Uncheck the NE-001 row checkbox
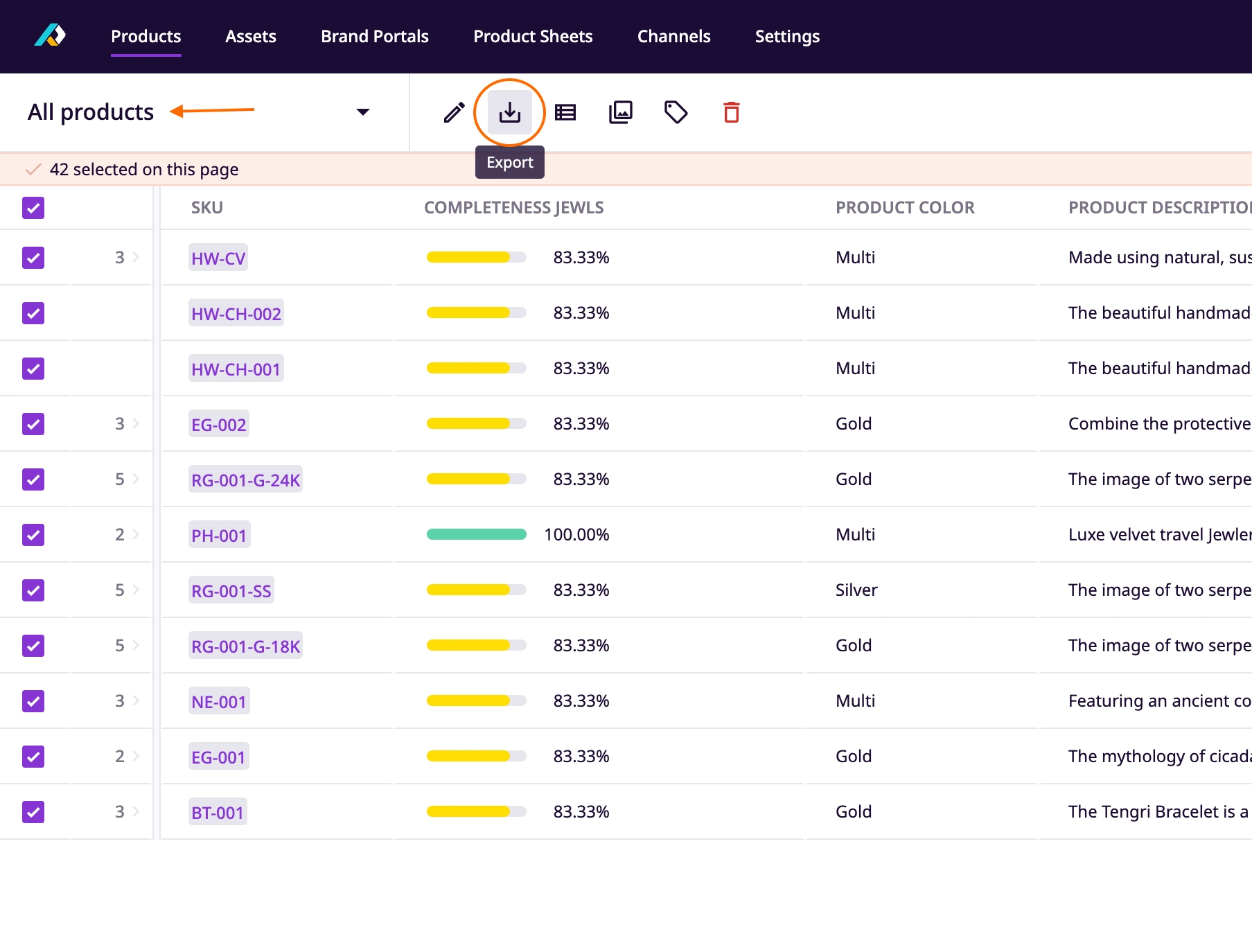Image resolution: width=1252 pixels, height=952 pixels. [33, 701]
